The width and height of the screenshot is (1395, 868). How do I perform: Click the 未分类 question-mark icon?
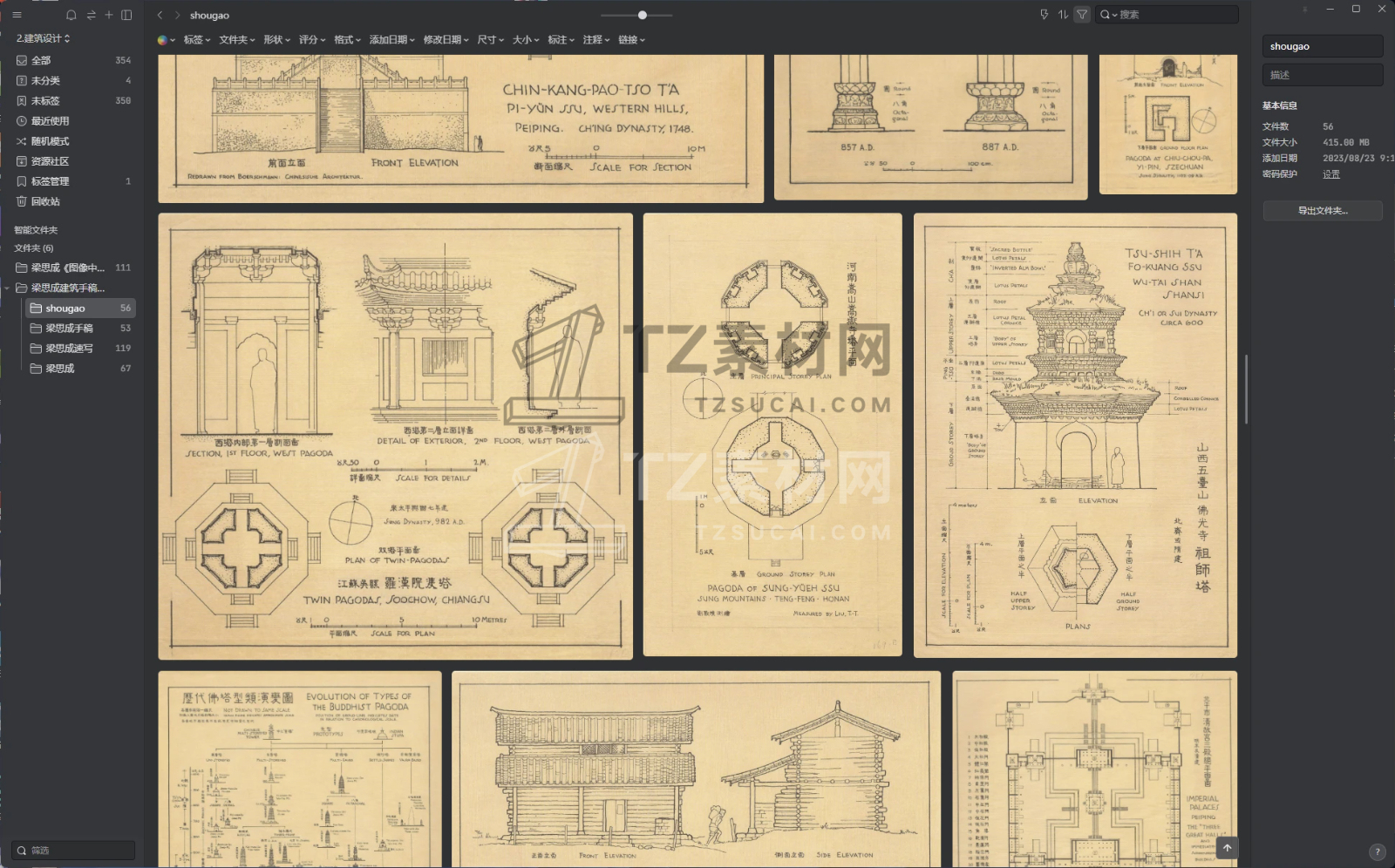click(22, 80)
